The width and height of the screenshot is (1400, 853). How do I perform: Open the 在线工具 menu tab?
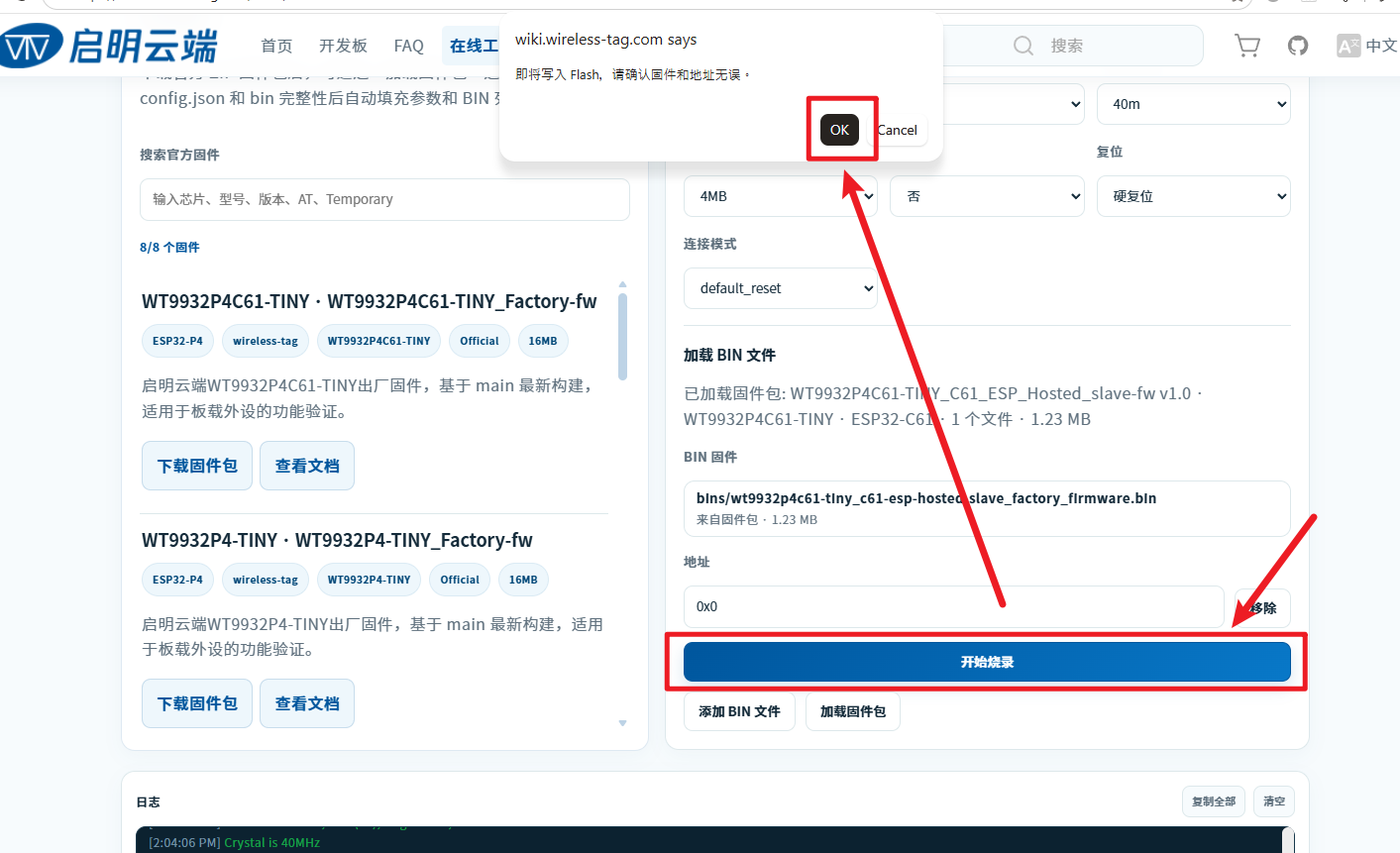click(474, 46)
